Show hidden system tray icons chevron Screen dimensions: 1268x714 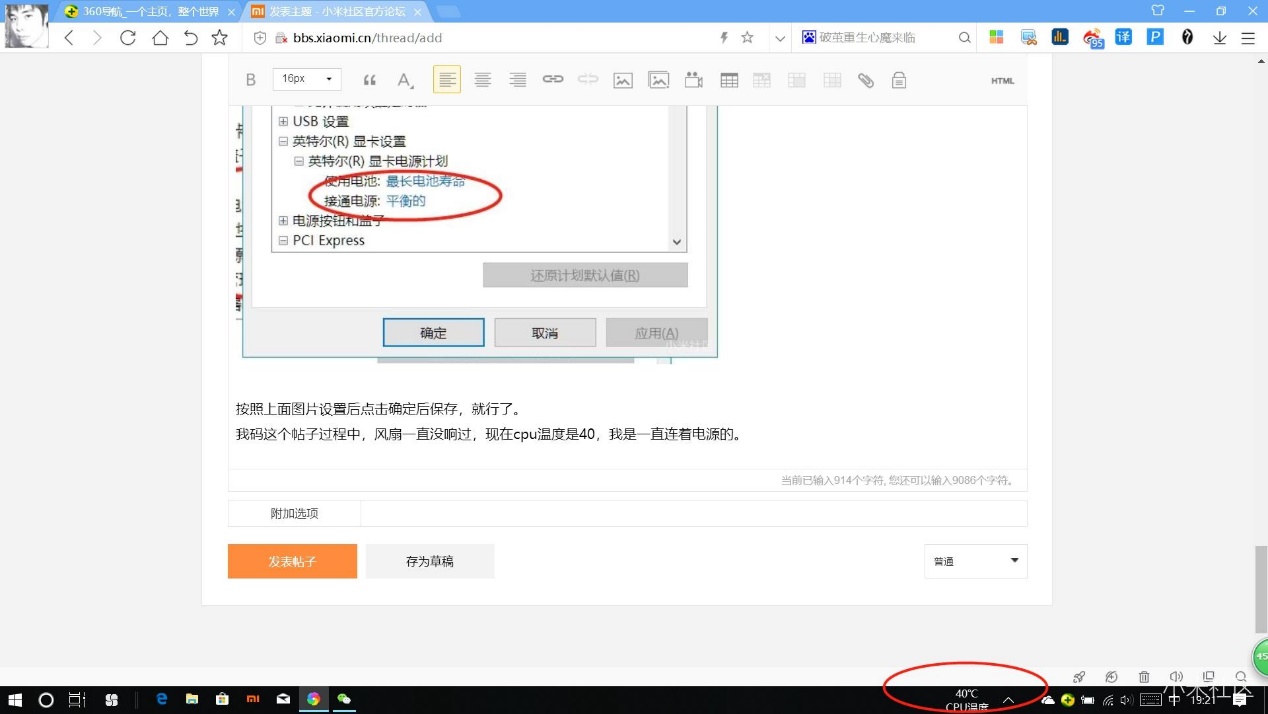coord(1008,700)
